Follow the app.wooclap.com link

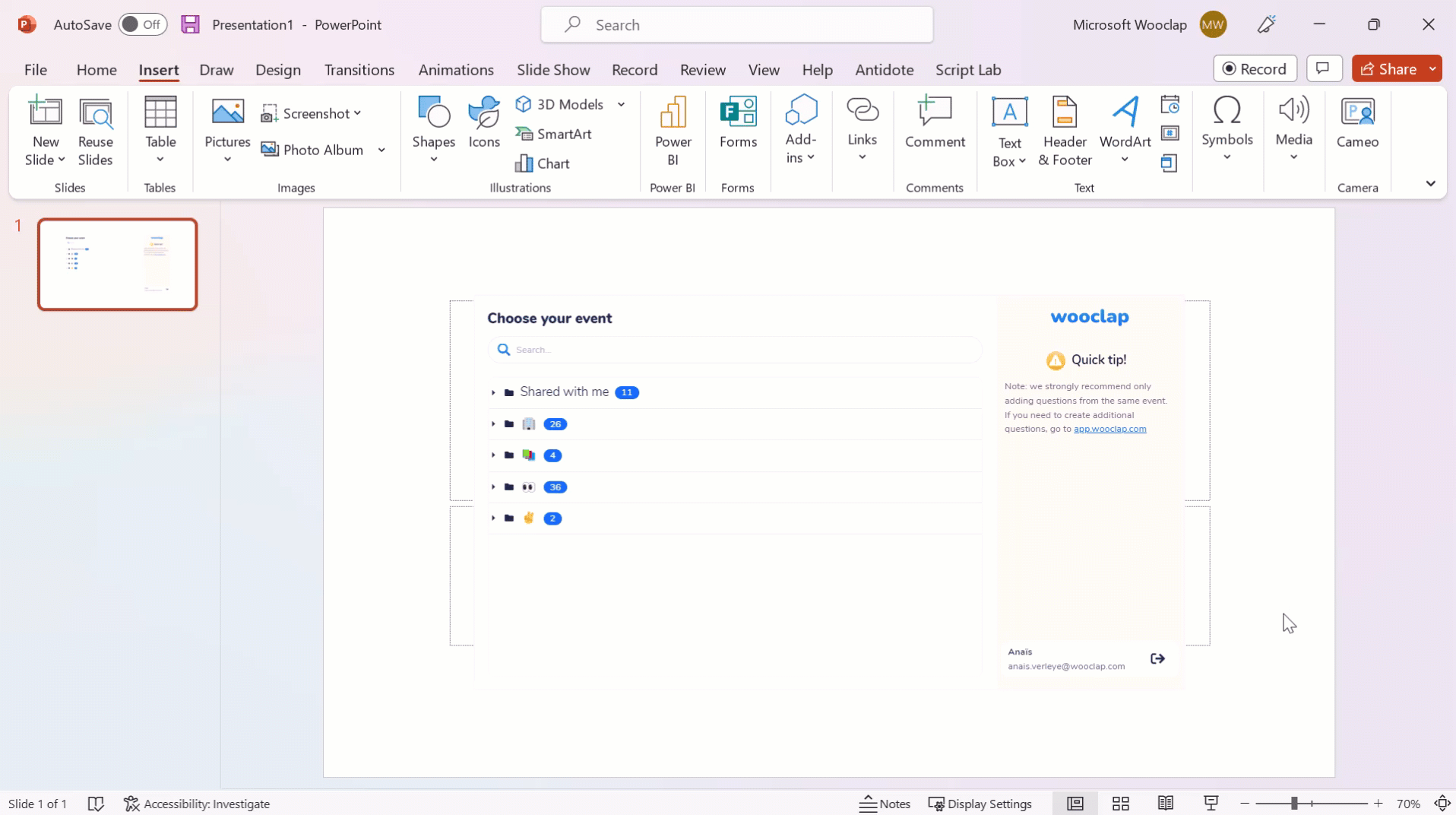1109,429
